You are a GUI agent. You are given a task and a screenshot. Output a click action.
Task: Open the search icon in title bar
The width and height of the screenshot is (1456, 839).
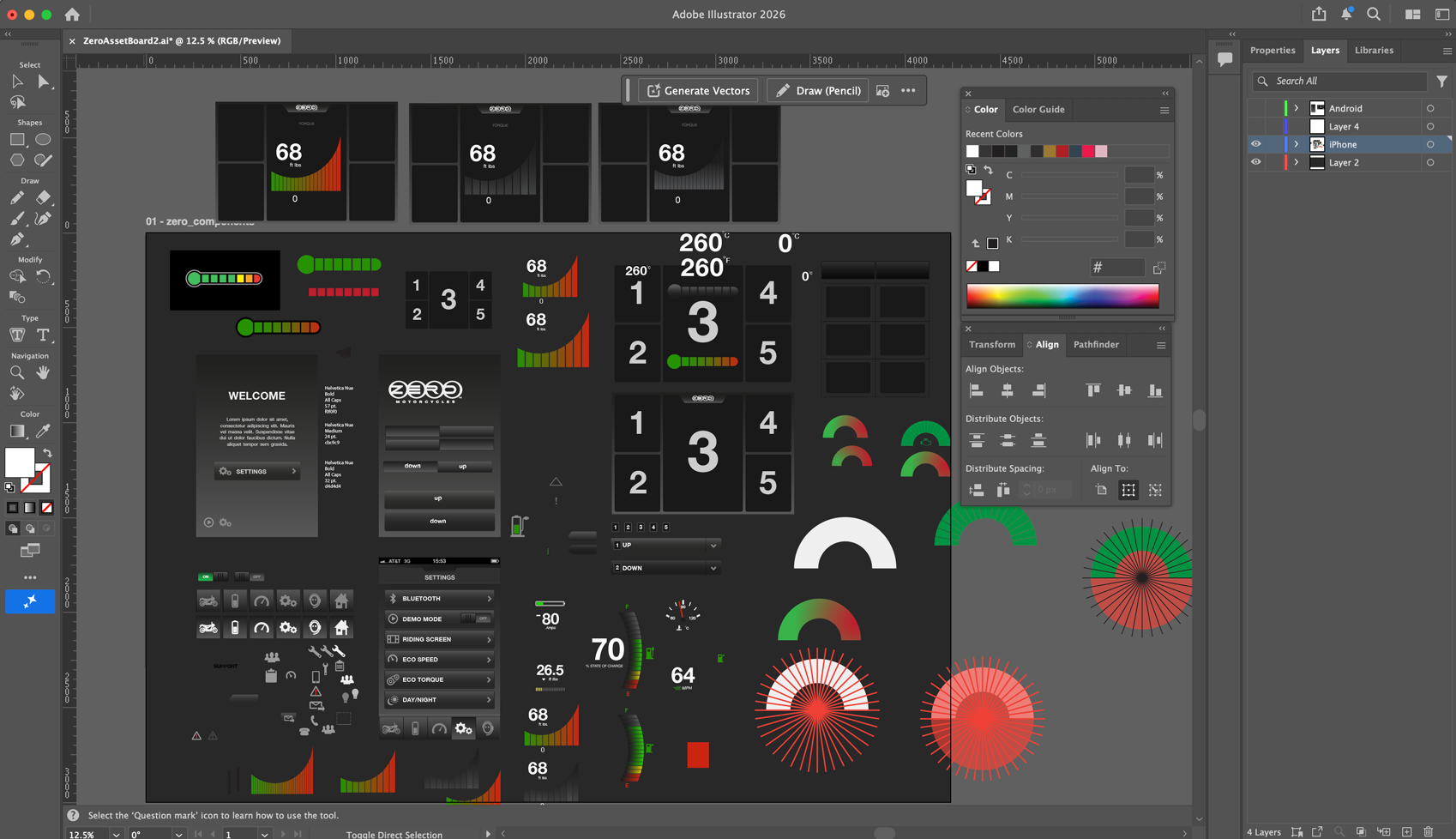coord(1374,15)
